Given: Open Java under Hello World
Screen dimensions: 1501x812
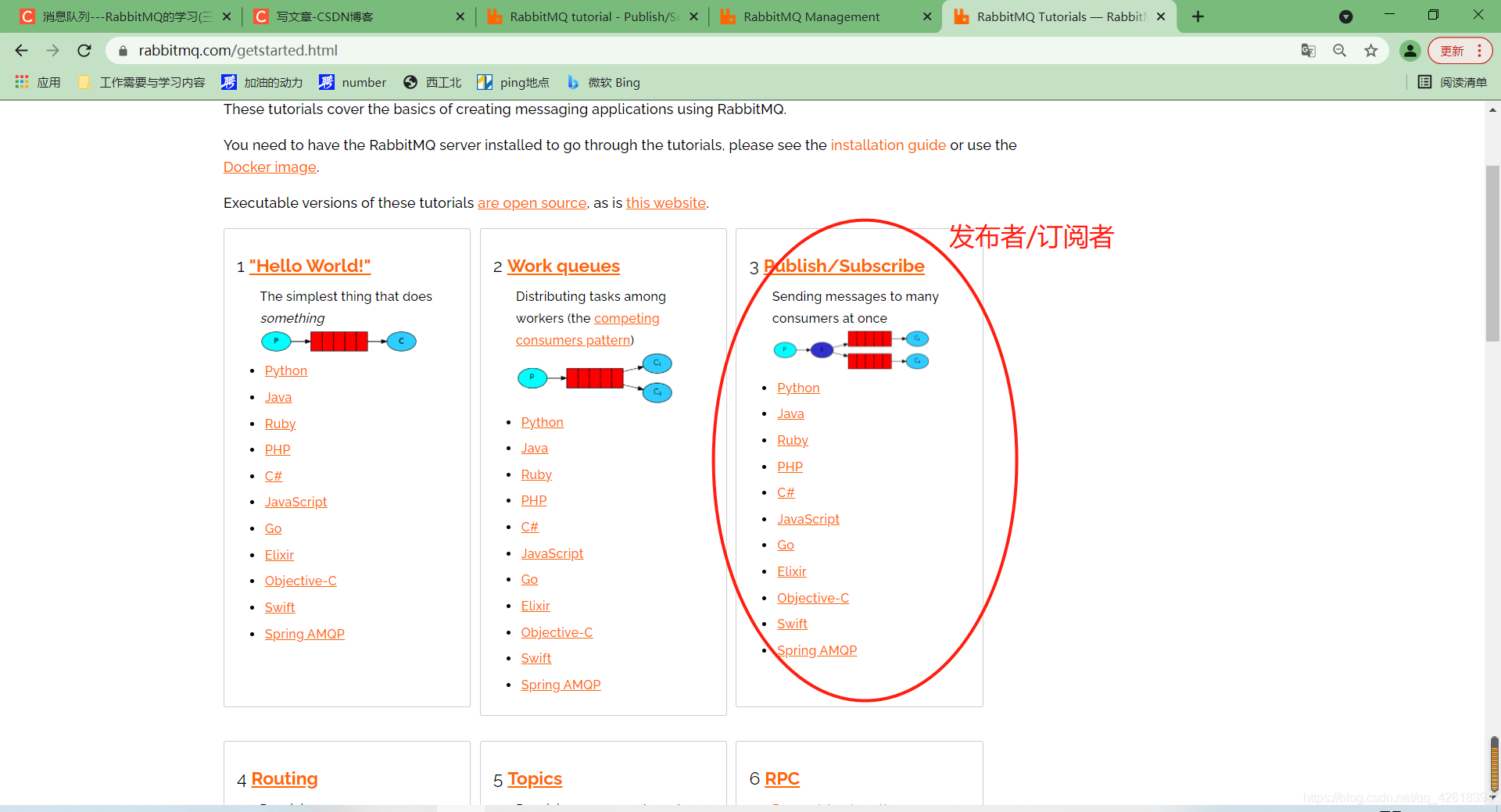Looking at the screenshot, I should (278, 398).
